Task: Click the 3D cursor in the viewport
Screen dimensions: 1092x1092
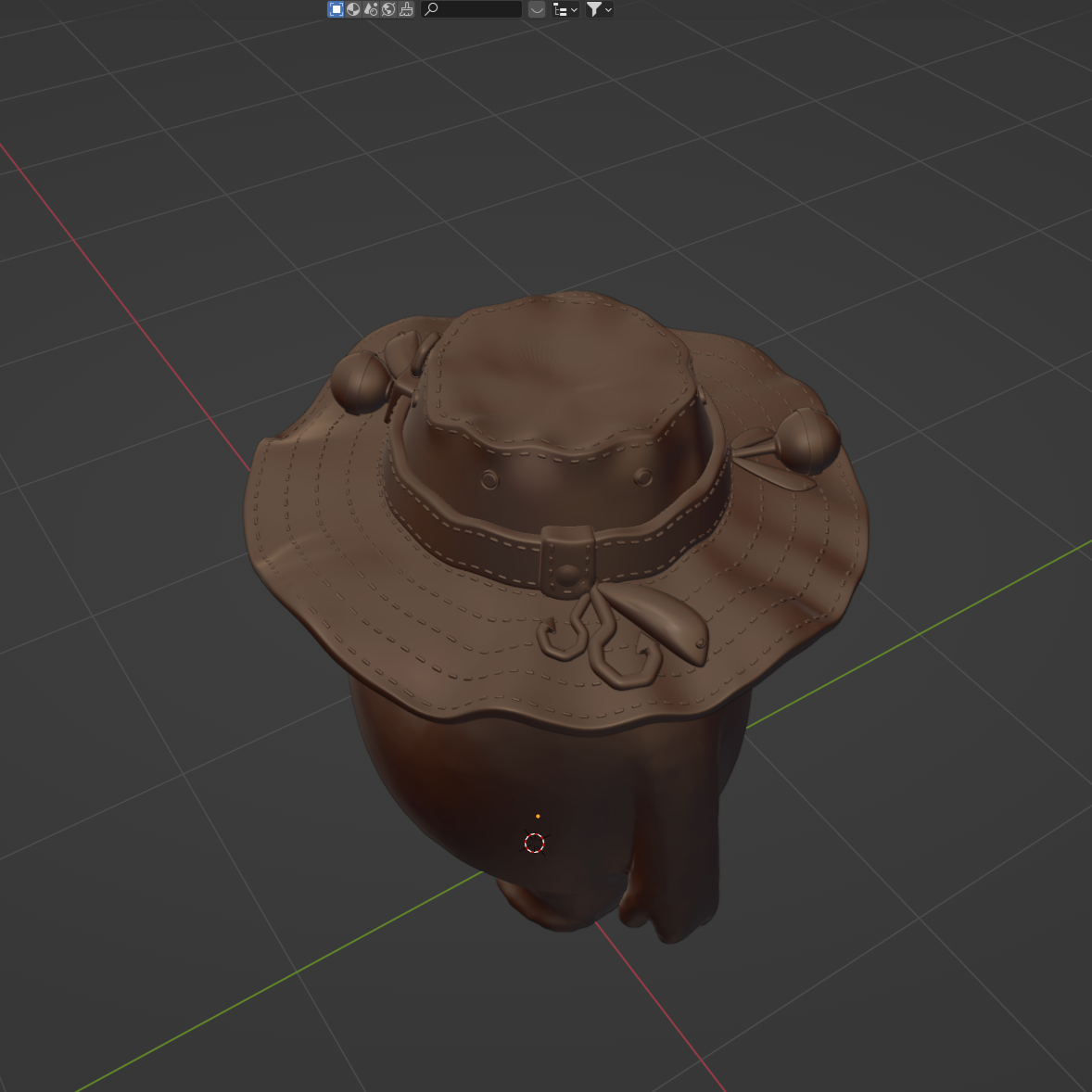Action: pos(535,843)
